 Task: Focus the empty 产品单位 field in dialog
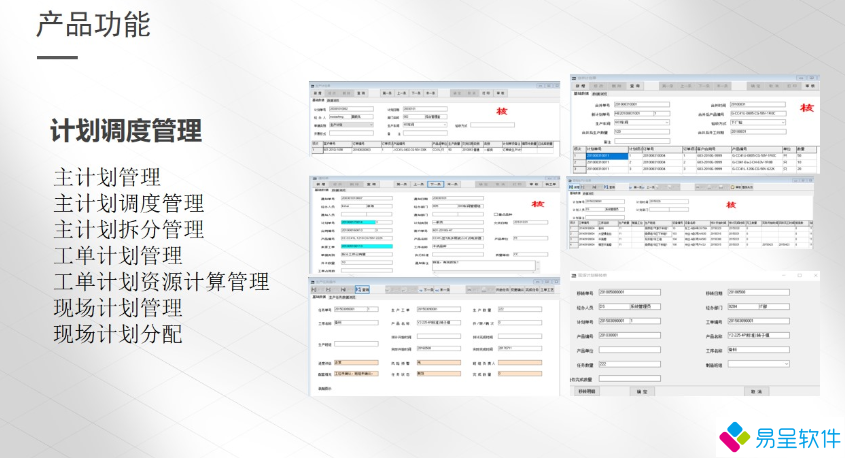(630, 350)
